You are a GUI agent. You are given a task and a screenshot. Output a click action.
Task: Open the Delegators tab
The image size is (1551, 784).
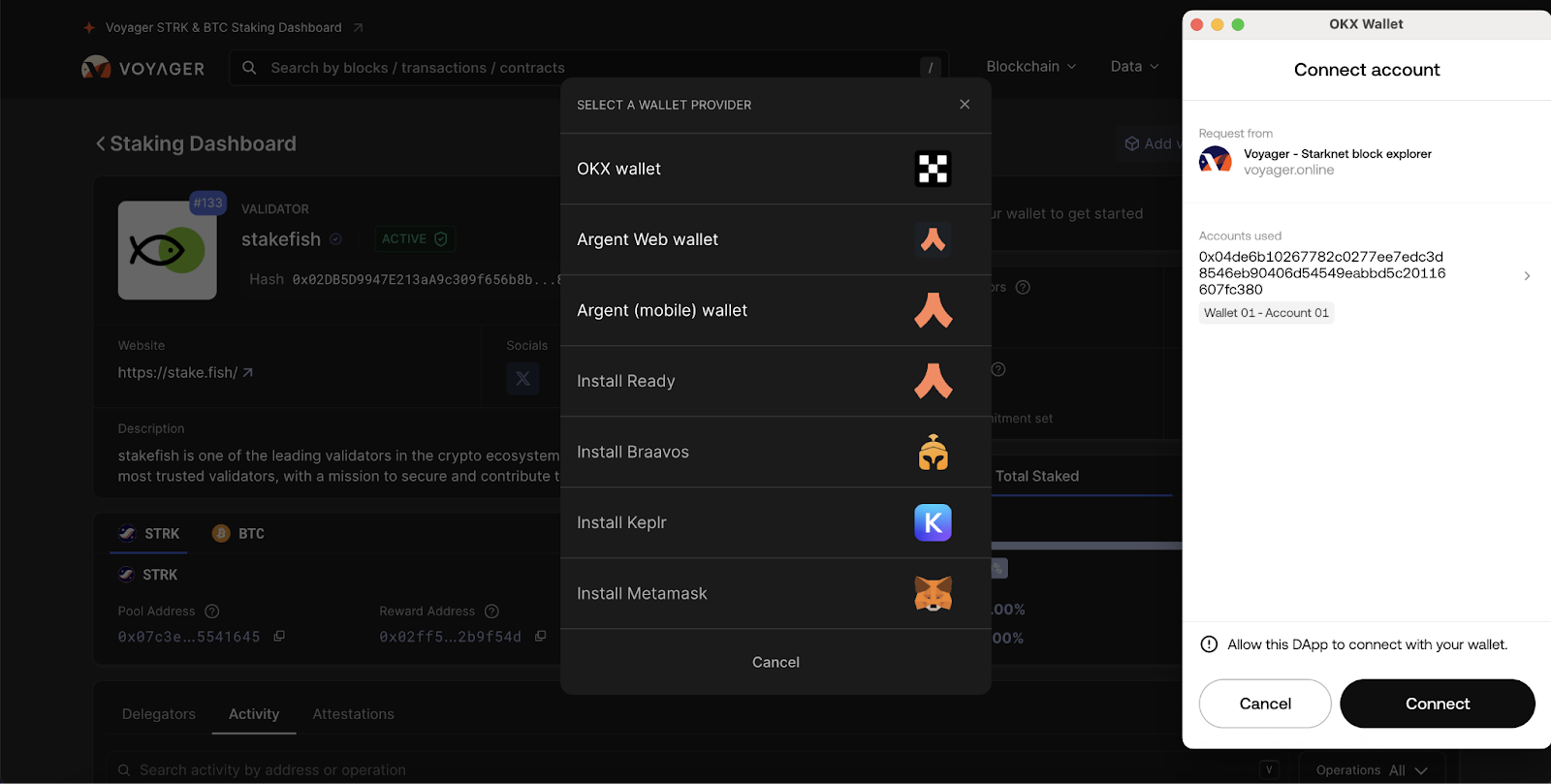(x=159, y=714)
